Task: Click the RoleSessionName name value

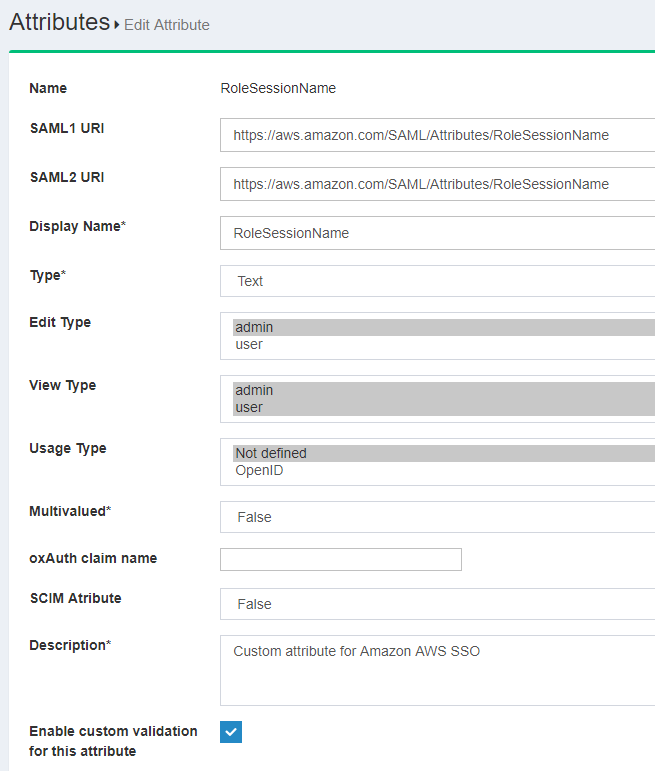Action: (278, 88)
